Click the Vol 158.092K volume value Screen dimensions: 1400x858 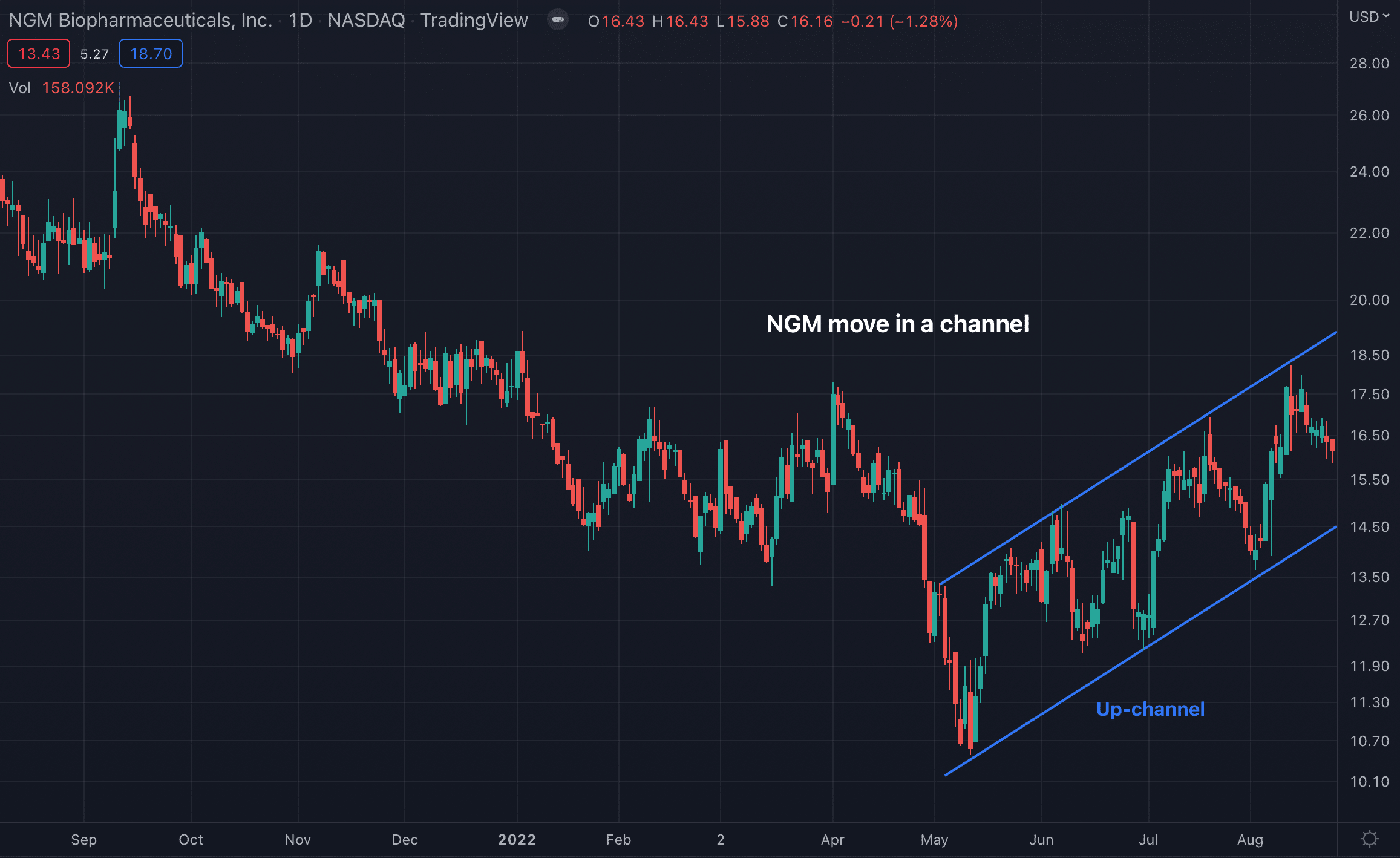[x=78, y=88]
